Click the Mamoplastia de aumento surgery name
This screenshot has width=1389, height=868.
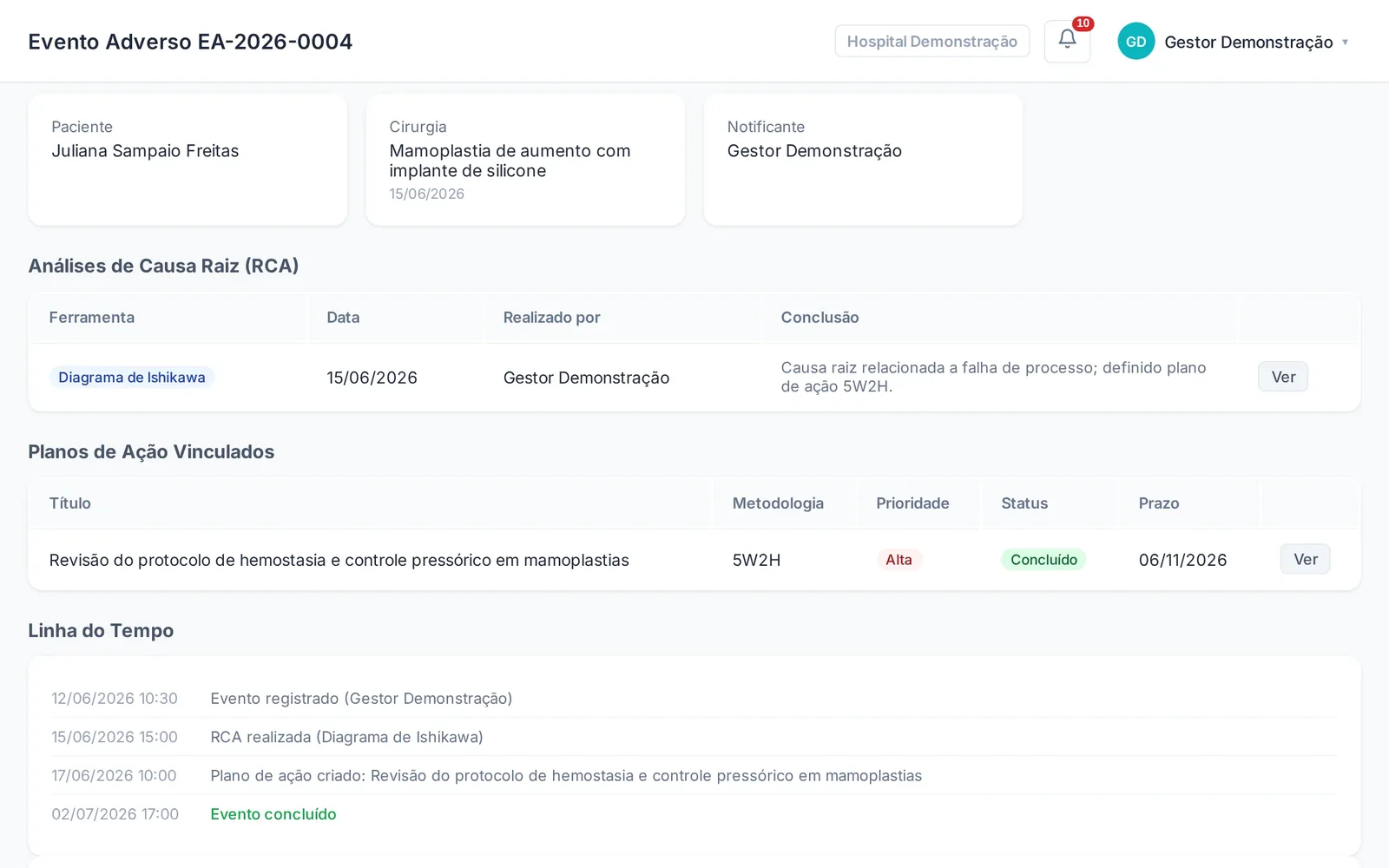[x=510, y=161]
